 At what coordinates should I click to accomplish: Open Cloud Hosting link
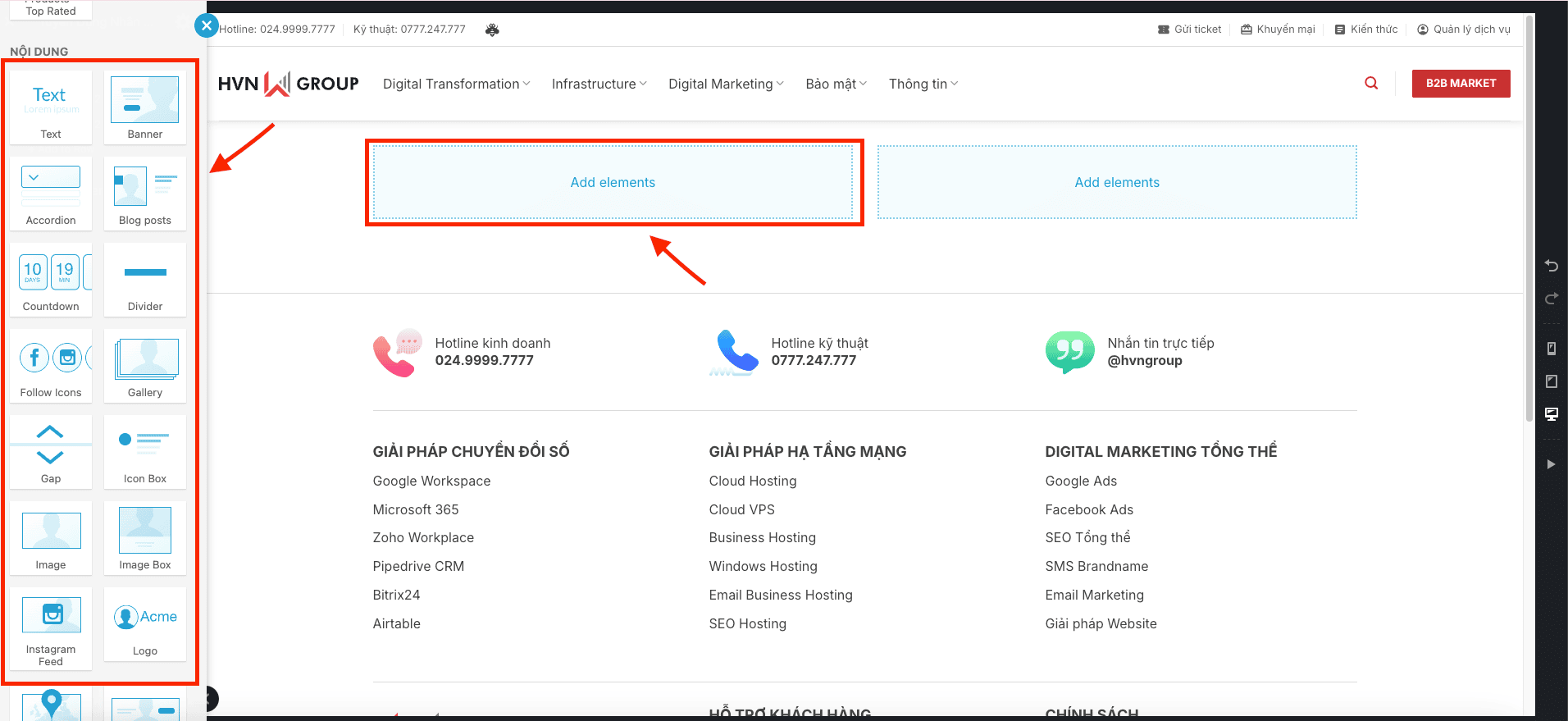753,481
